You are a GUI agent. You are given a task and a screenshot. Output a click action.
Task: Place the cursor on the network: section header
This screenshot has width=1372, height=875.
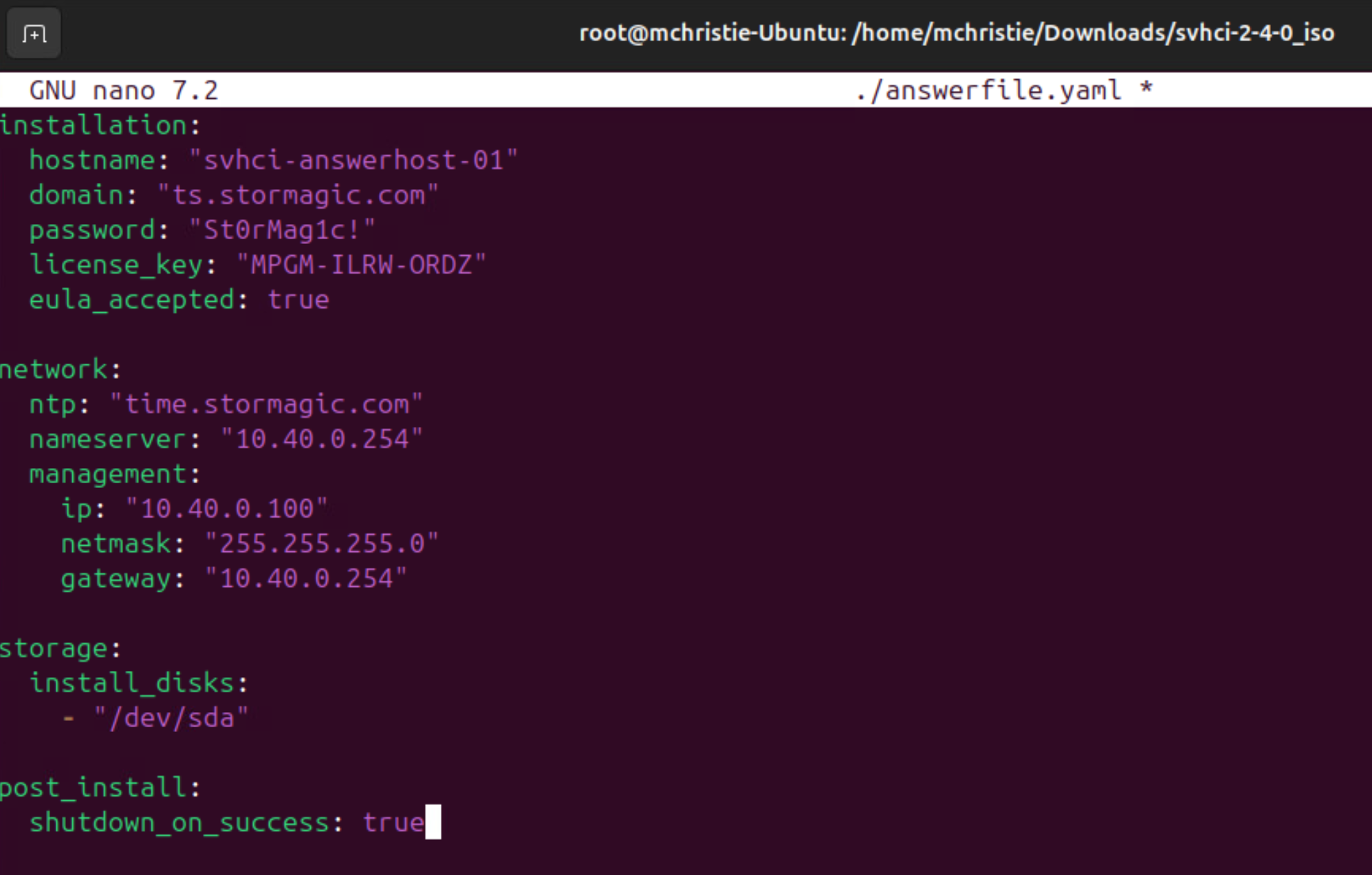pos(61,370)
